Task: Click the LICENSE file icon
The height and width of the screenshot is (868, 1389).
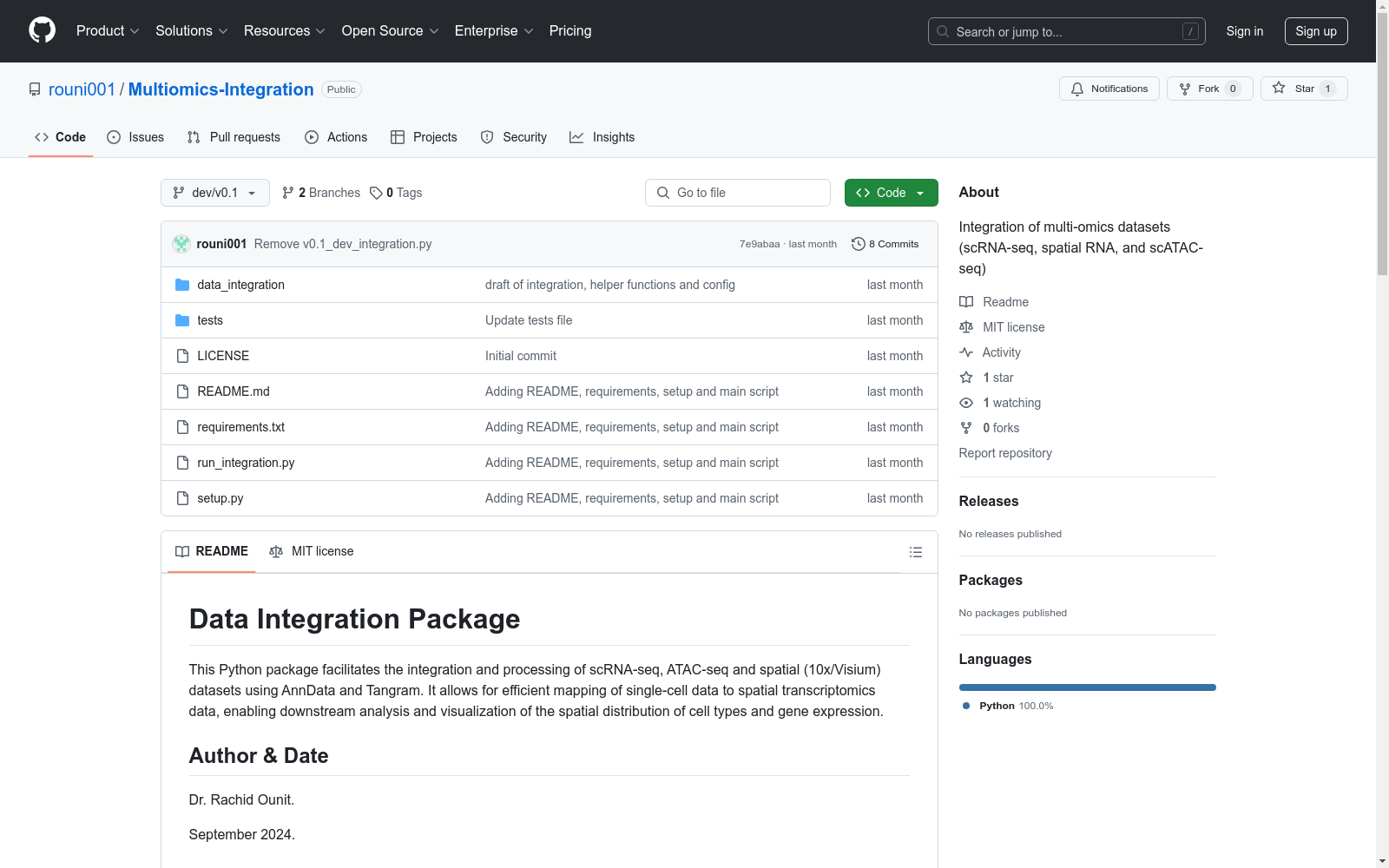Action: [182, 356]
